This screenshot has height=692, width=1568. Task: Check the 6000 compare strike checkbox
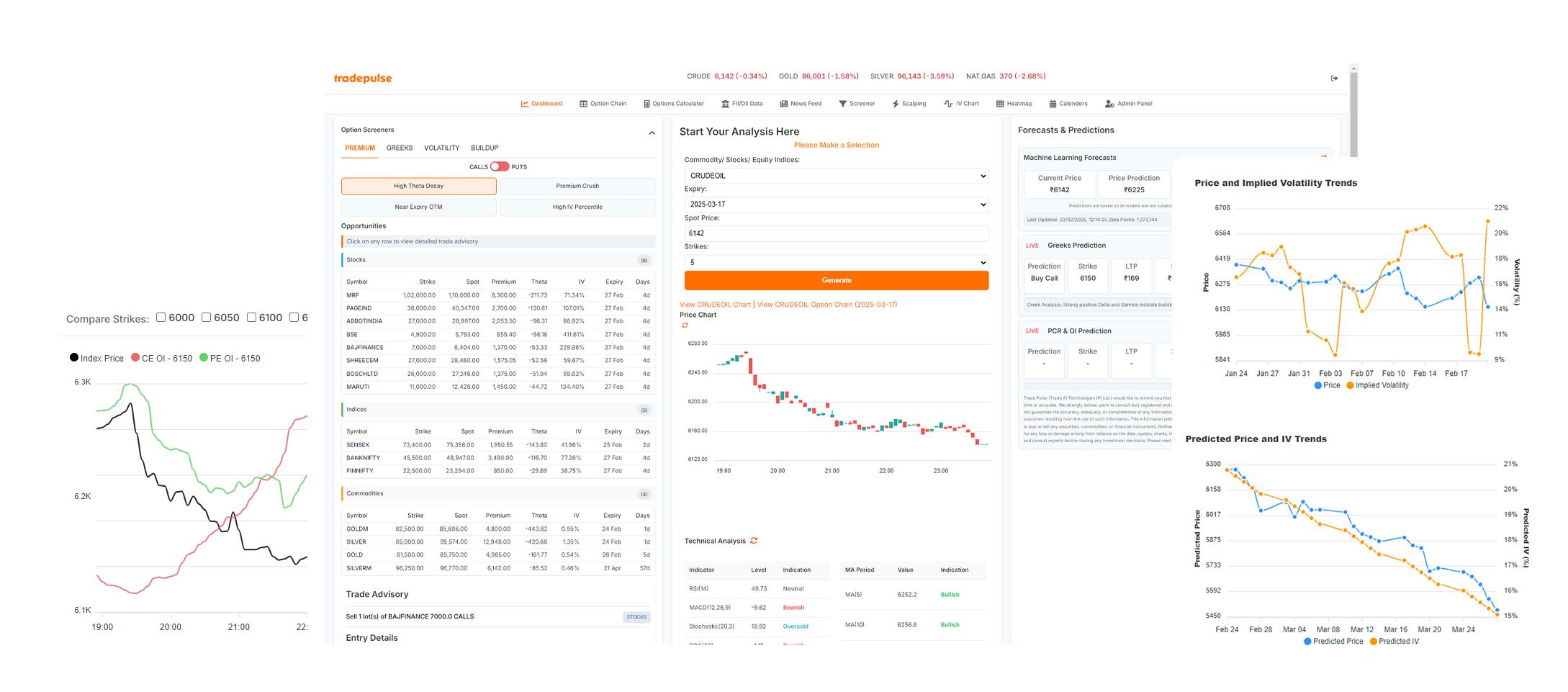coord(161,318)
